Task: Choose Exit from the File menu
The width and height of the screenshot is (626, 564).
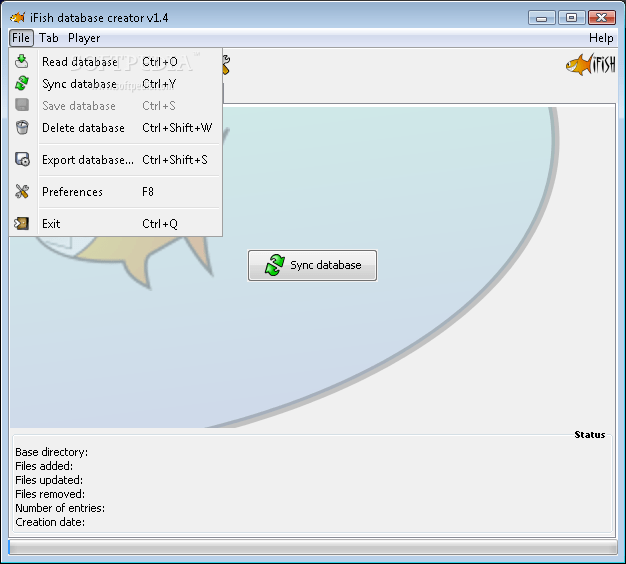Action: coord(115,224)
